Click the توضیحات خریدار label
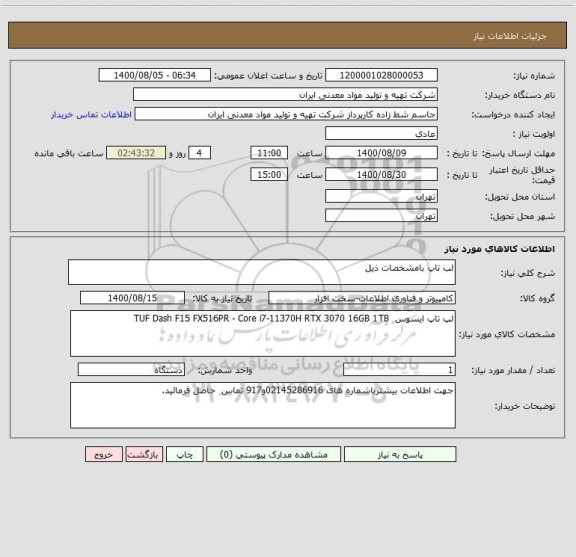Image resolution: width=576 pixels, height=557 pixels. [525, 406]
